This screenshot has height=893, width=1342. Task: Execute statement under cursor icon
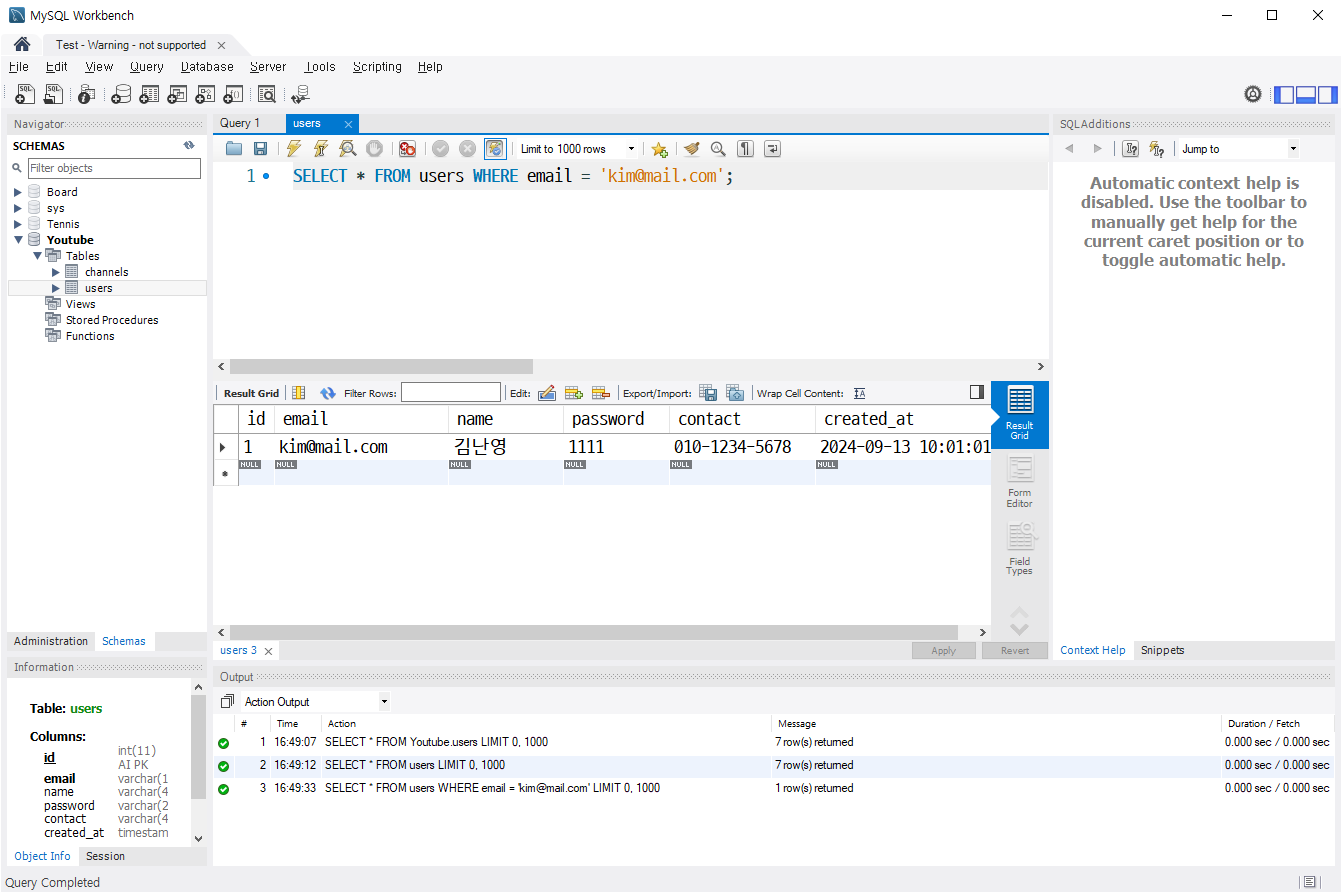coord(320,149)
